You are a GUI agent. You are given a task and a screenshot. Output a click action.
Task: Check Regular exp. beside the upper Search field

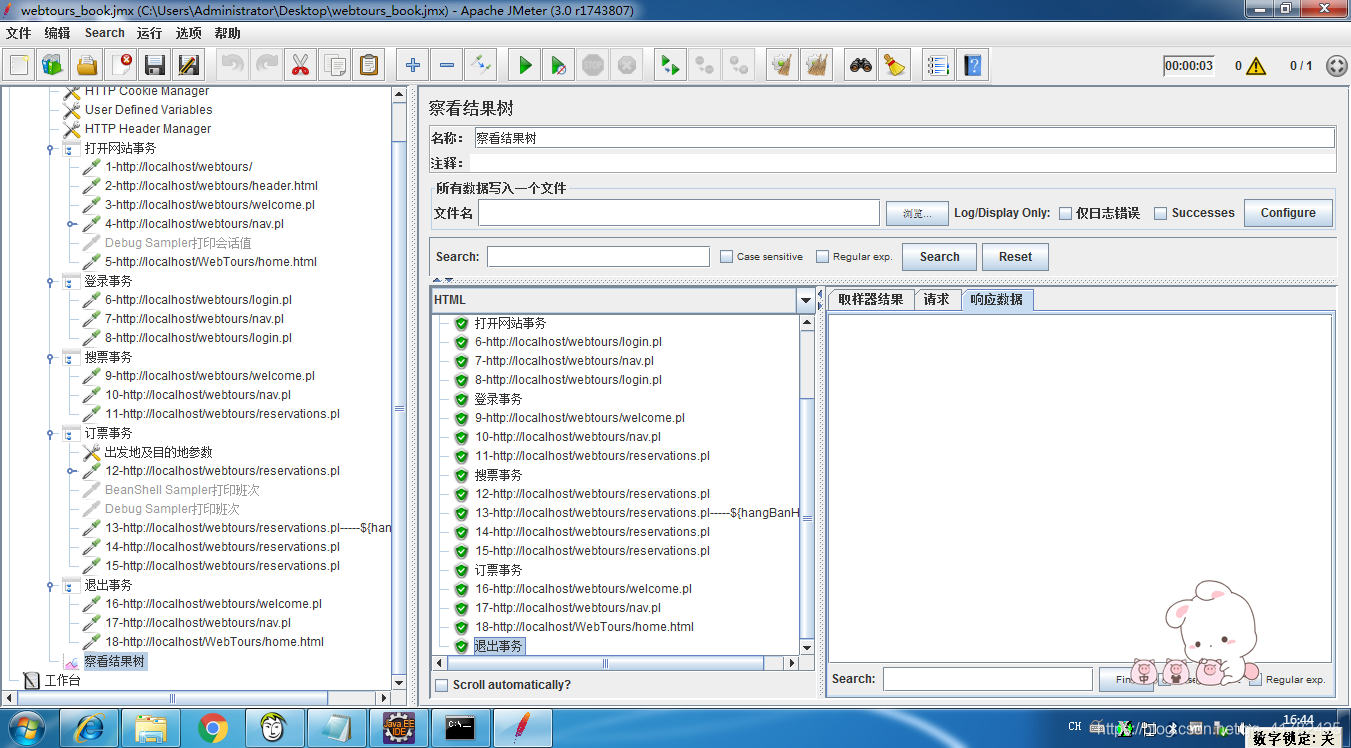(x=823, y=257)
